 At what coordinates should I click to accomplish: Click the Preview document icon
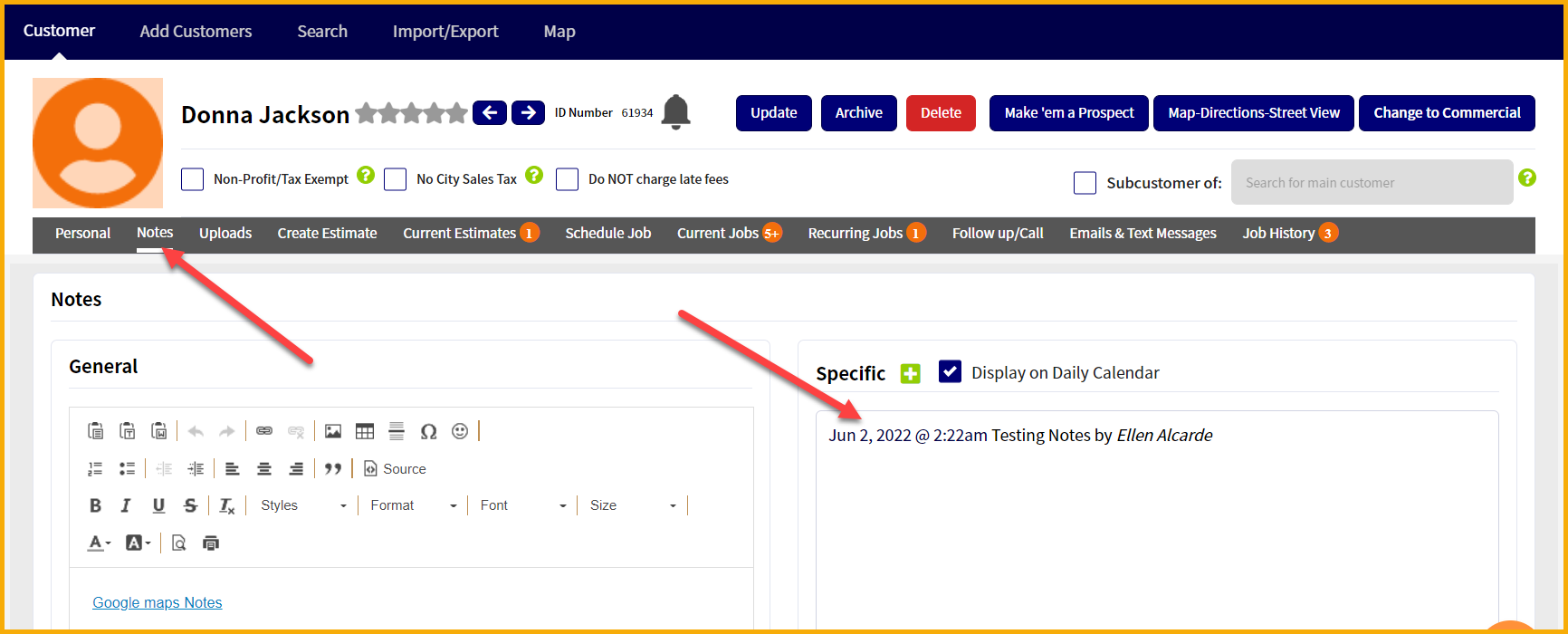pyautogui.click(x=179, y=543)
